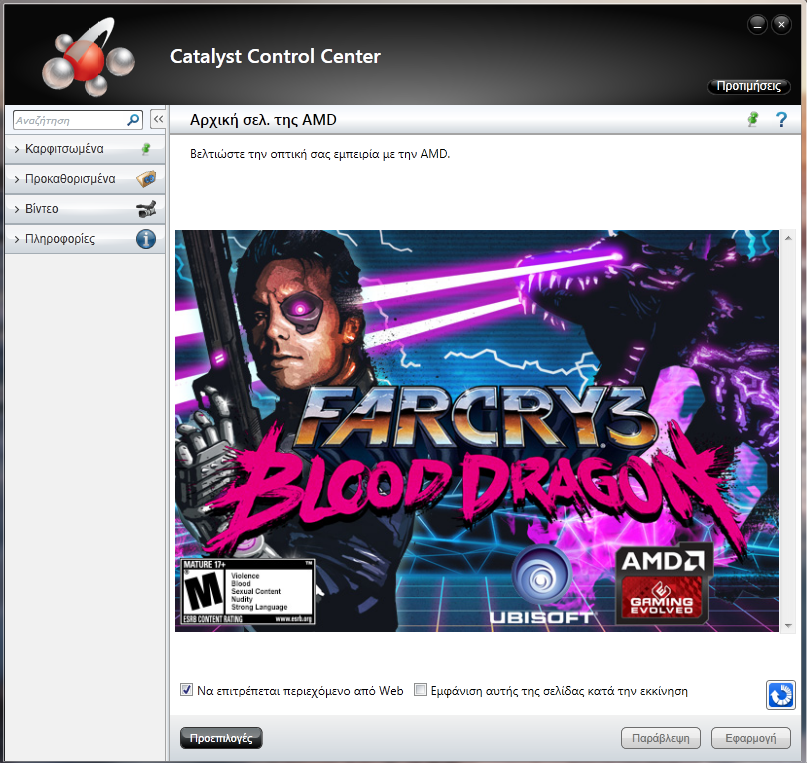This screenshot has height=763, width=807.
Task: Enable 'Εμφάνιση αυτής της σελίδας κατά την εκκίνηση'
Action: pyautogui.click(x=420, y=690)
